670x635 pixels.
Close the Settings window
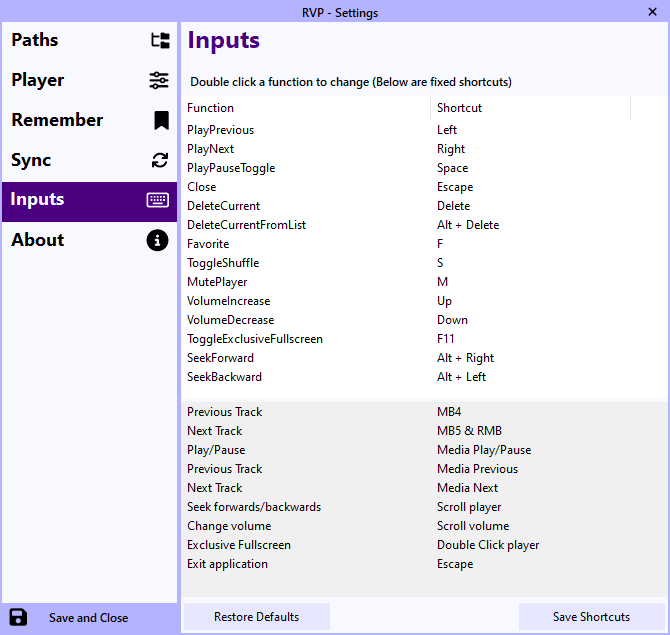click(652, 11)
